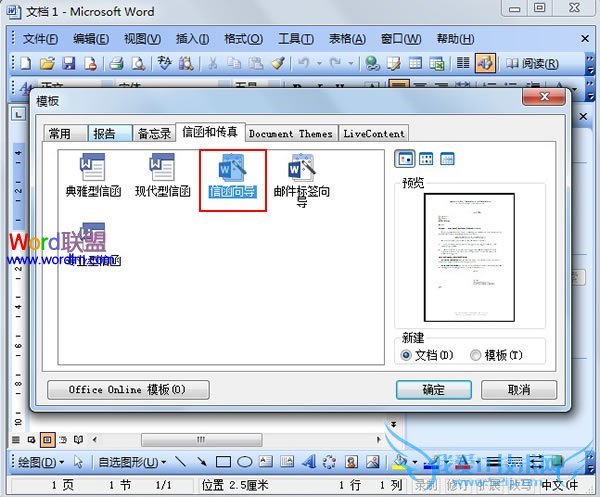
Task: Switch to the 报告 tab
Action: (x=110, y=133)
